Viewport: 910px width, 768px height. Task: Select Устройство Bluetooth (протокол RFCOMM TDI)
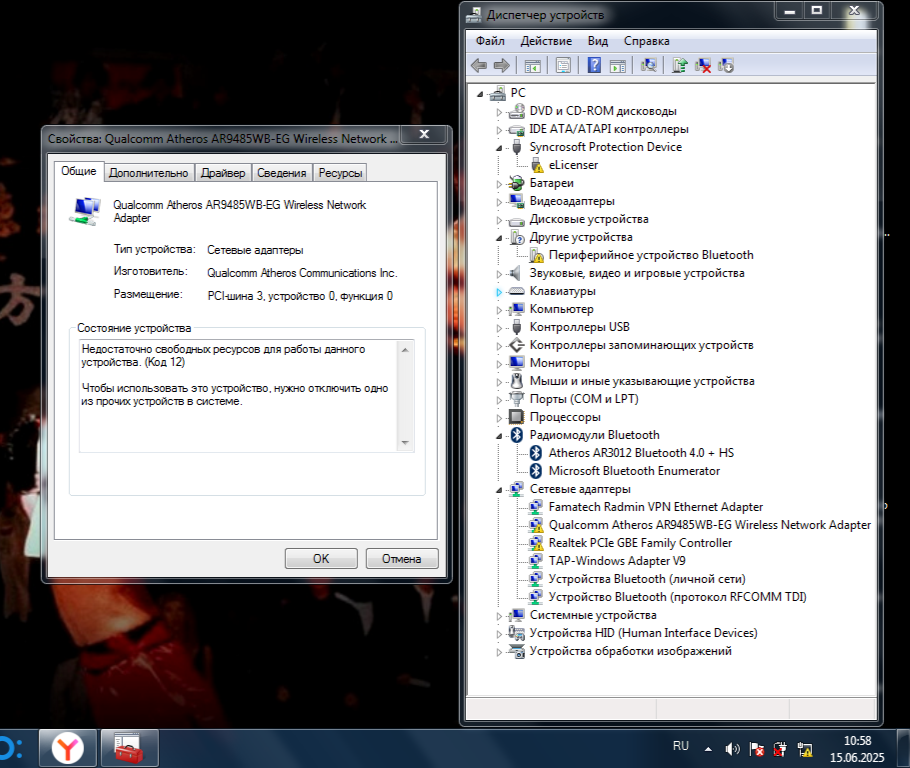[x=677, y=597]
